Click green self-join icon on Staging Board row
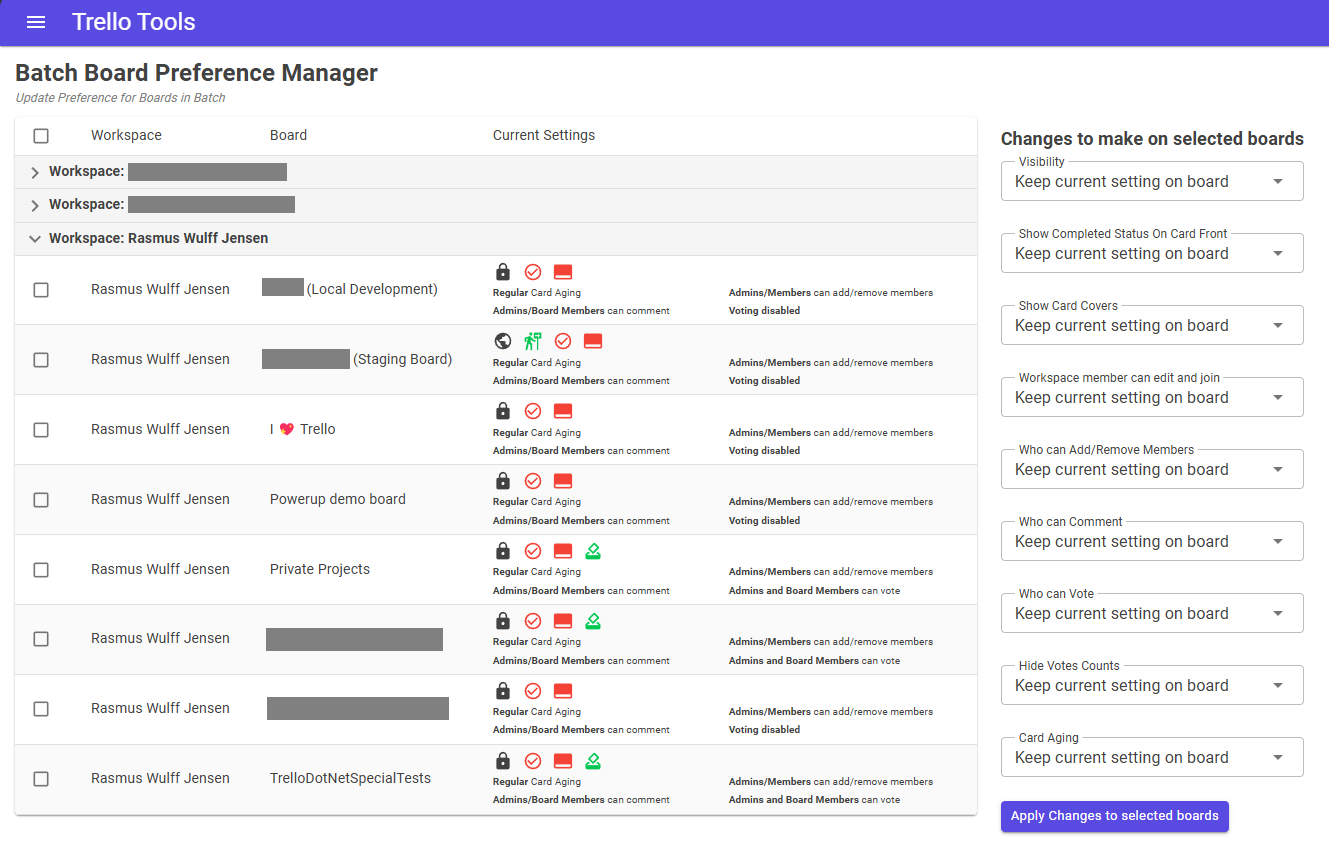 pyautogui.click(x=533, y=341)
